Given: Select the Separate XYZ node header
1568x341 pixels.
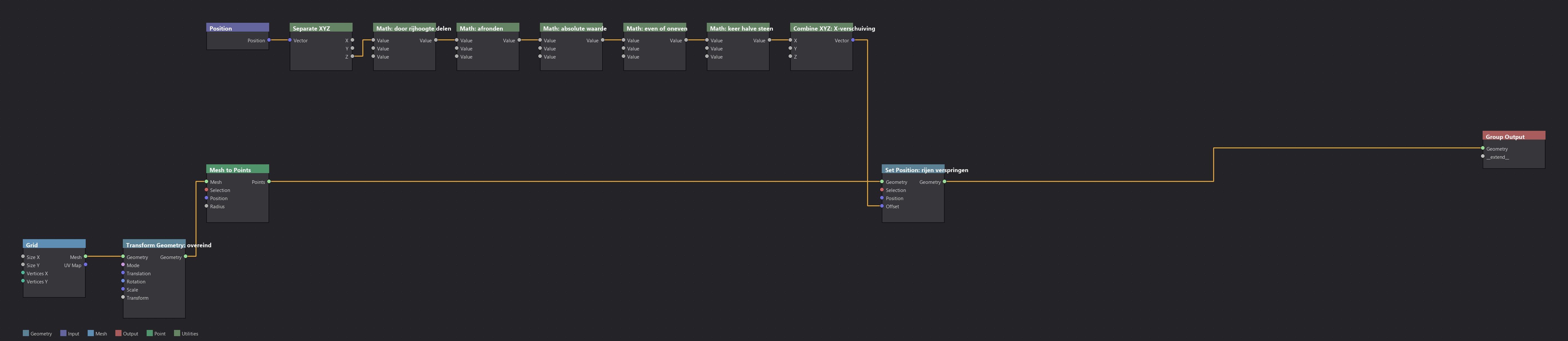Looking at the screenshot, I should pos(321,27).
